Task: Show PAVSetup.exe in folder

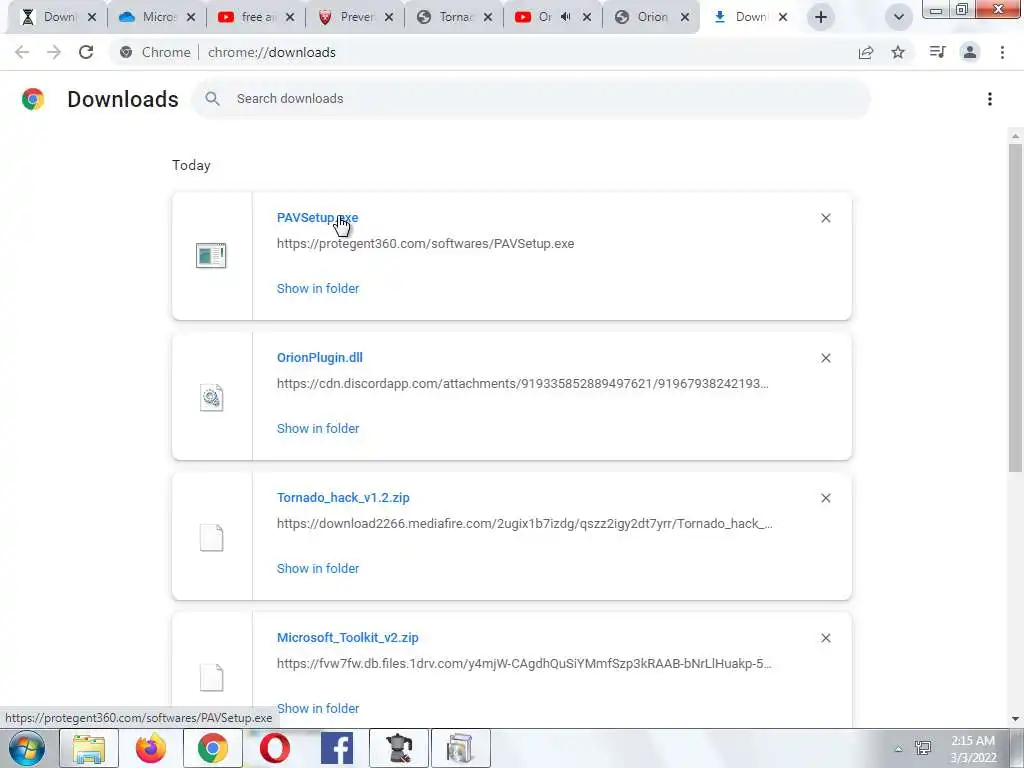Action: tap(317, 289)
